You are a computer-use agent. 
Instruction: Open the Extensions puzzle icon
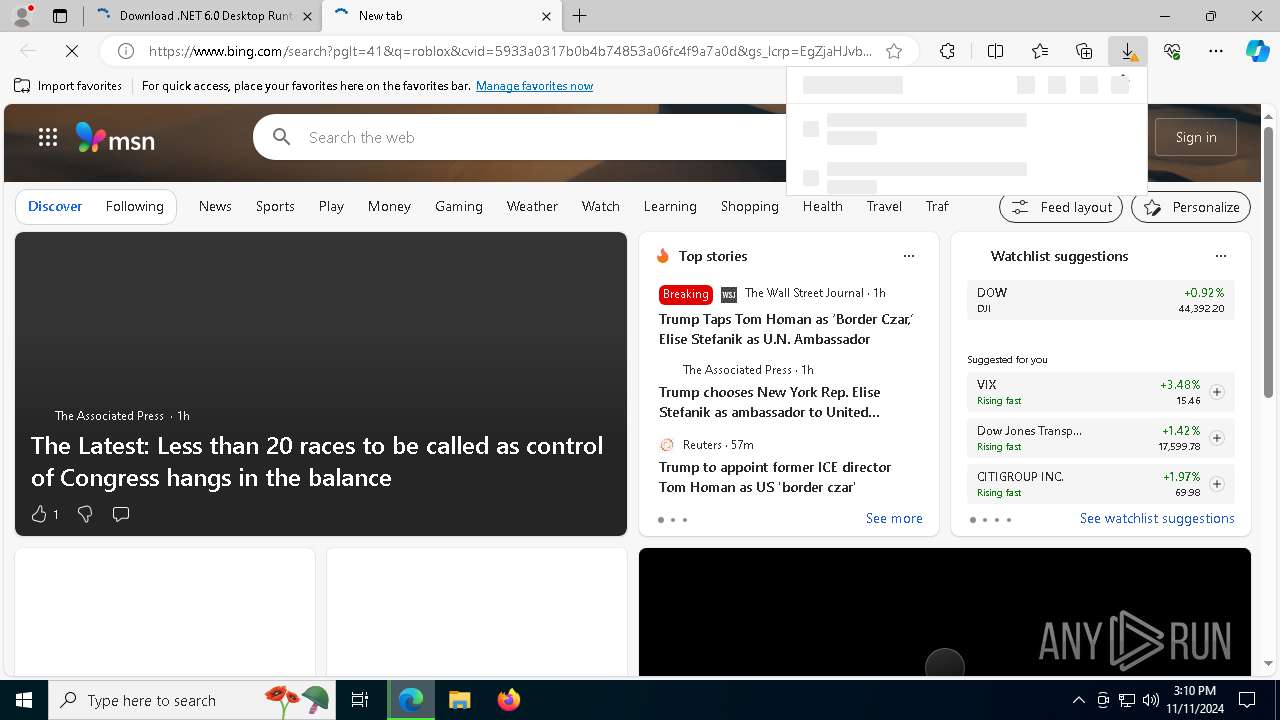coord(947,51)
